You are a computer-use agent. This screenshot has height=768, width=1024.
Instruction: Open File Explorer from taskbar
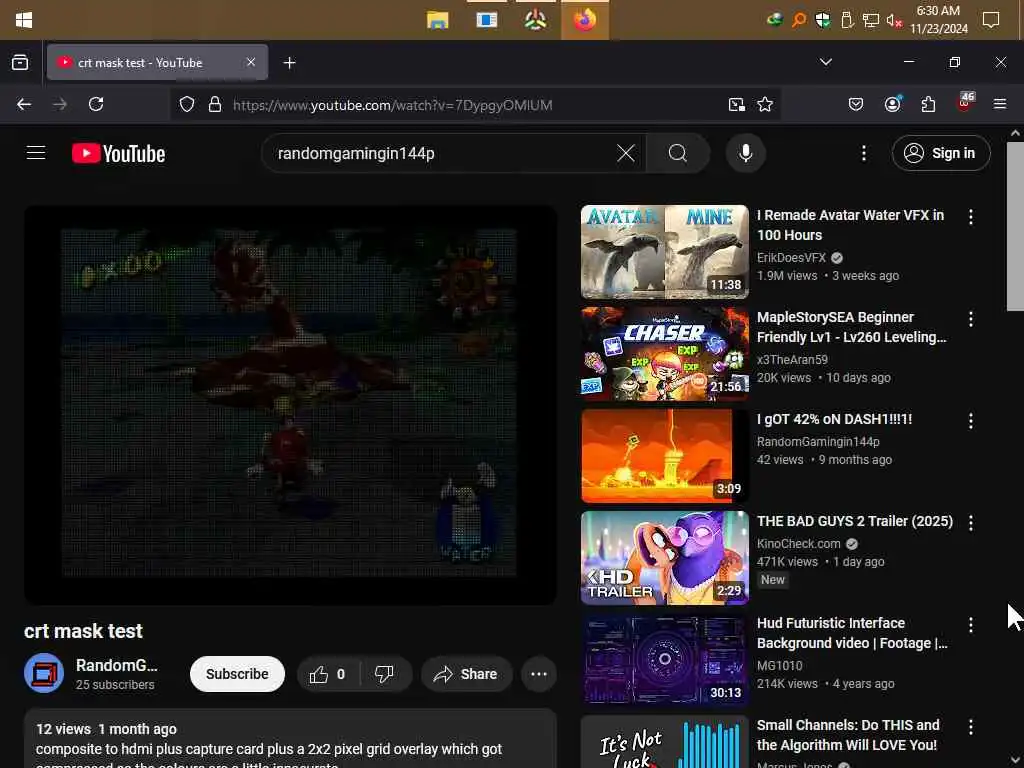point(438,20)
